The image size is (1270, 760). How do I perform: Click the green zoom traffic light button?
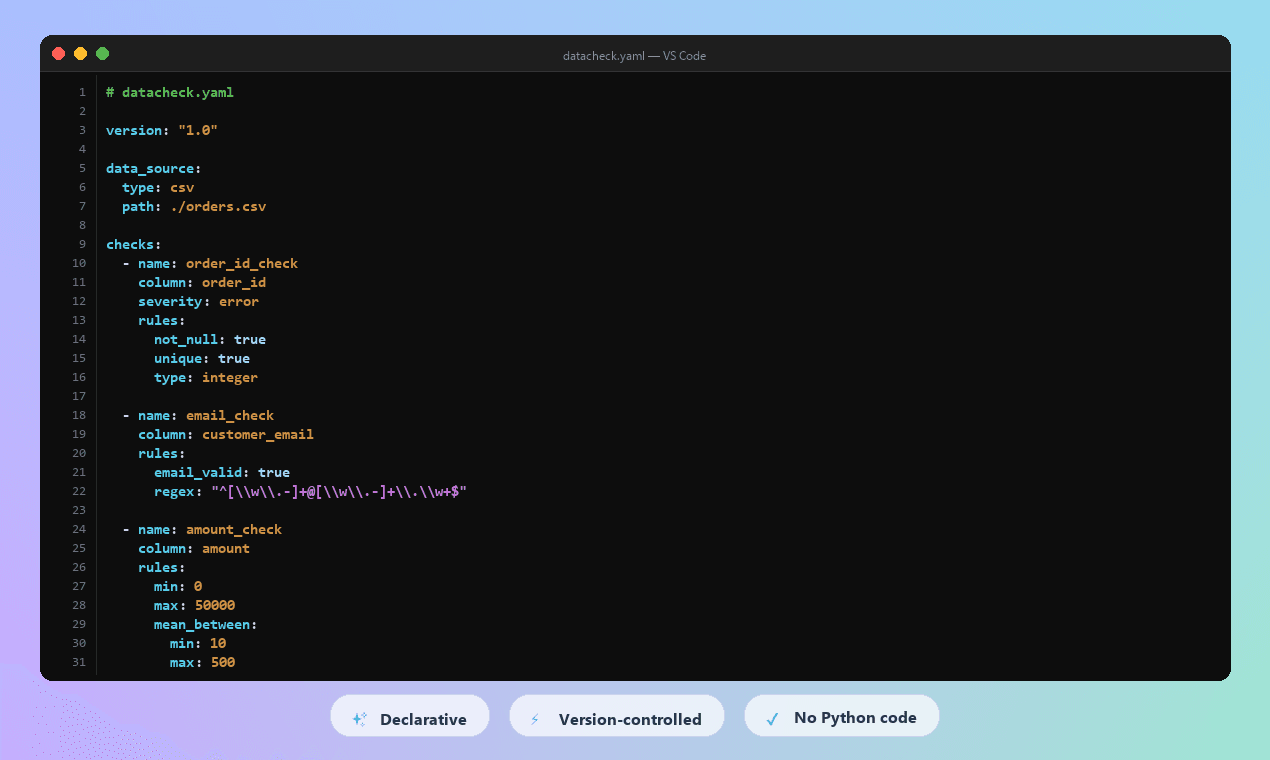click(x=102, y=54)
